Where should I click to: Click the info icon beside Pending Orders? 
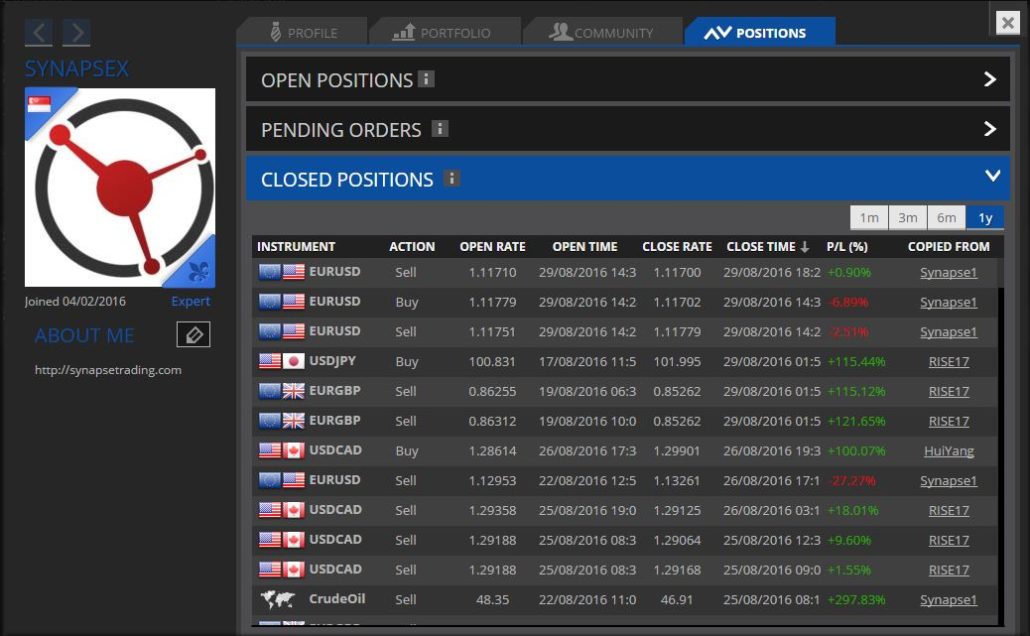(439, 129)
